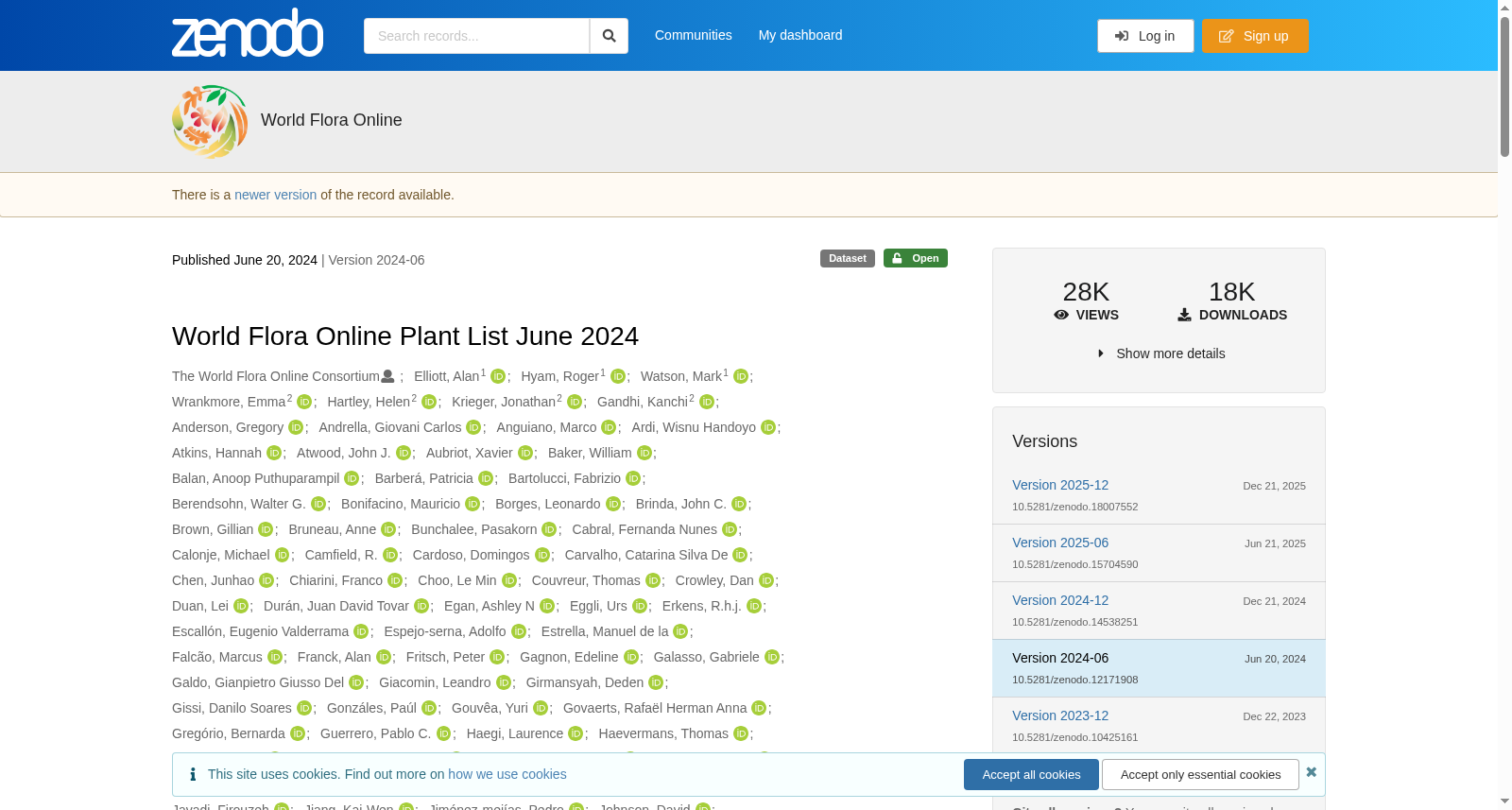Open ORCID icon for Hyam, Roger
Screen dimensions: 1512x810
coord(618,376)
